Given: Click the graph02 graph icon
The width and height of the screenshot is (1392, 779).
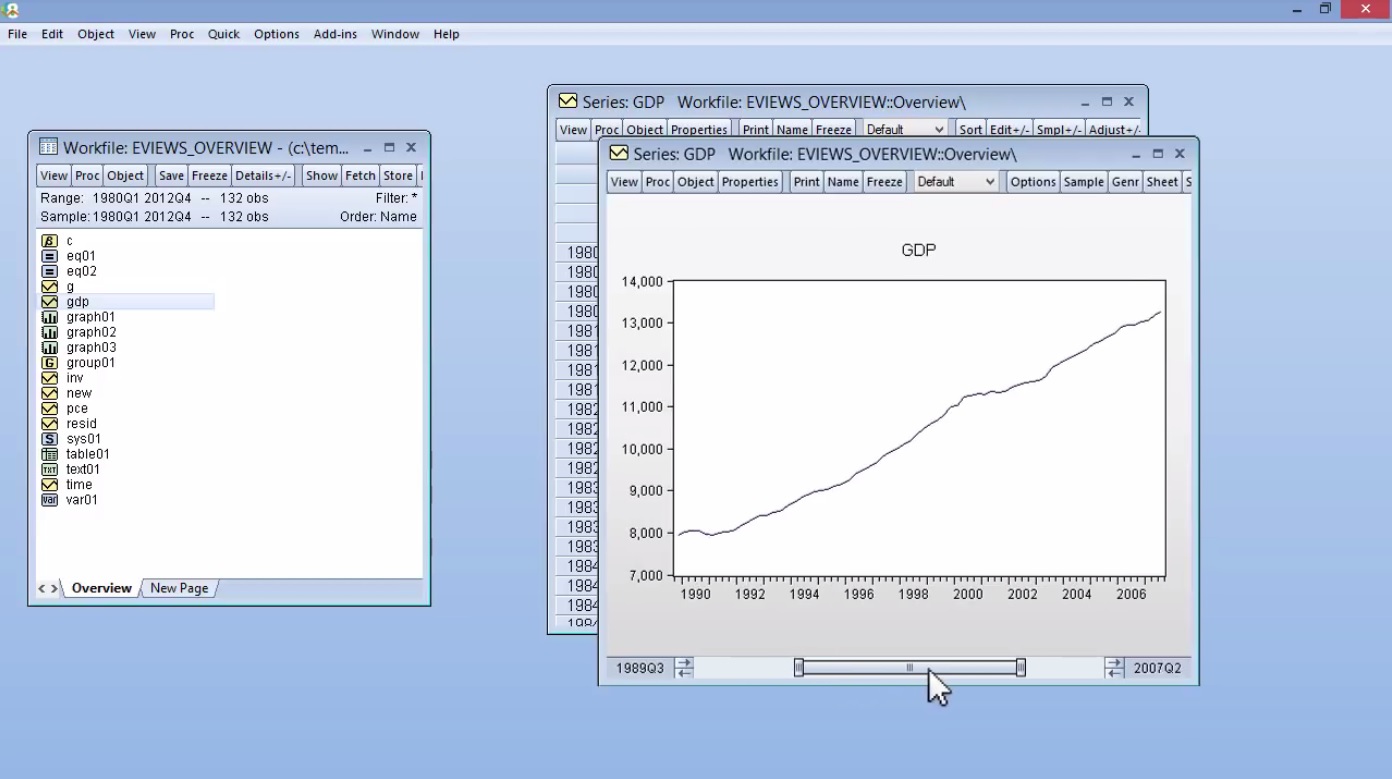Looking at the screenshot, I should 49,332.
